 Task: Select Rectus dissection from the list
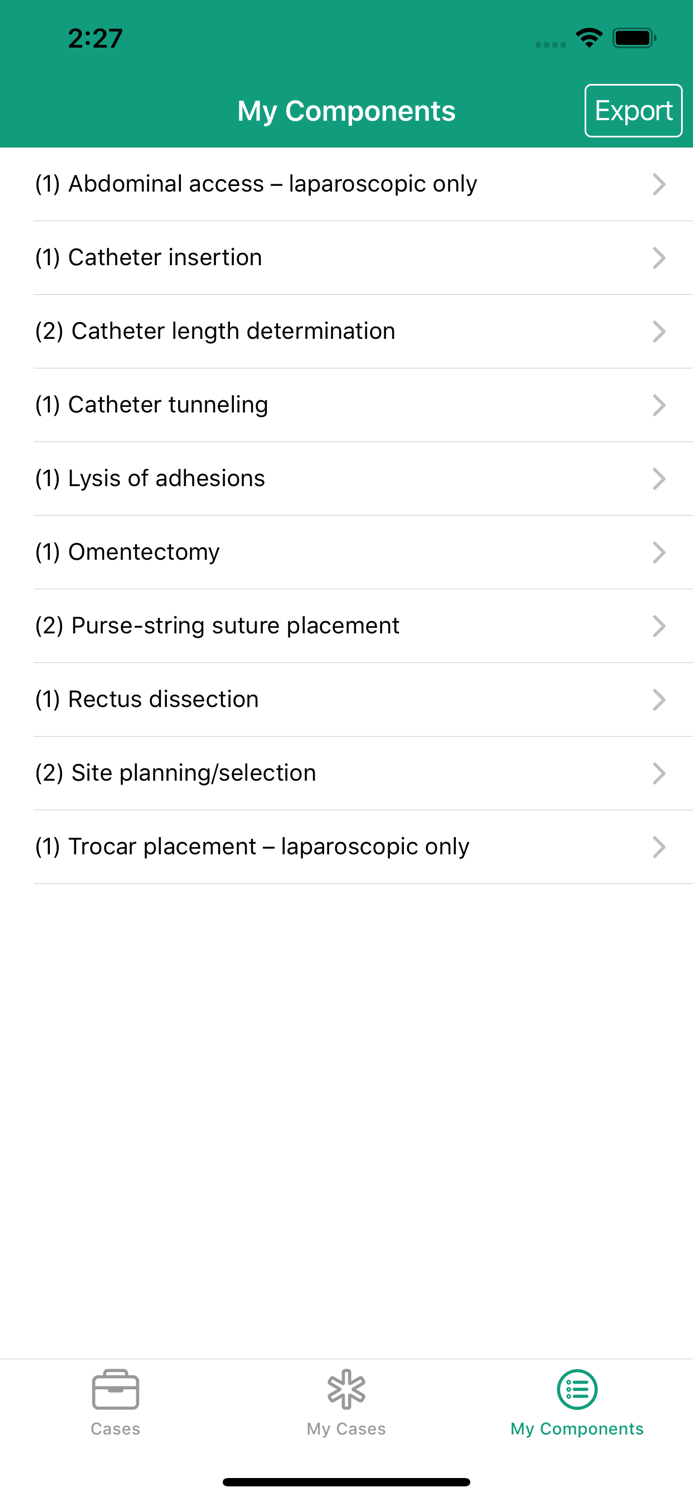[346, 699]
